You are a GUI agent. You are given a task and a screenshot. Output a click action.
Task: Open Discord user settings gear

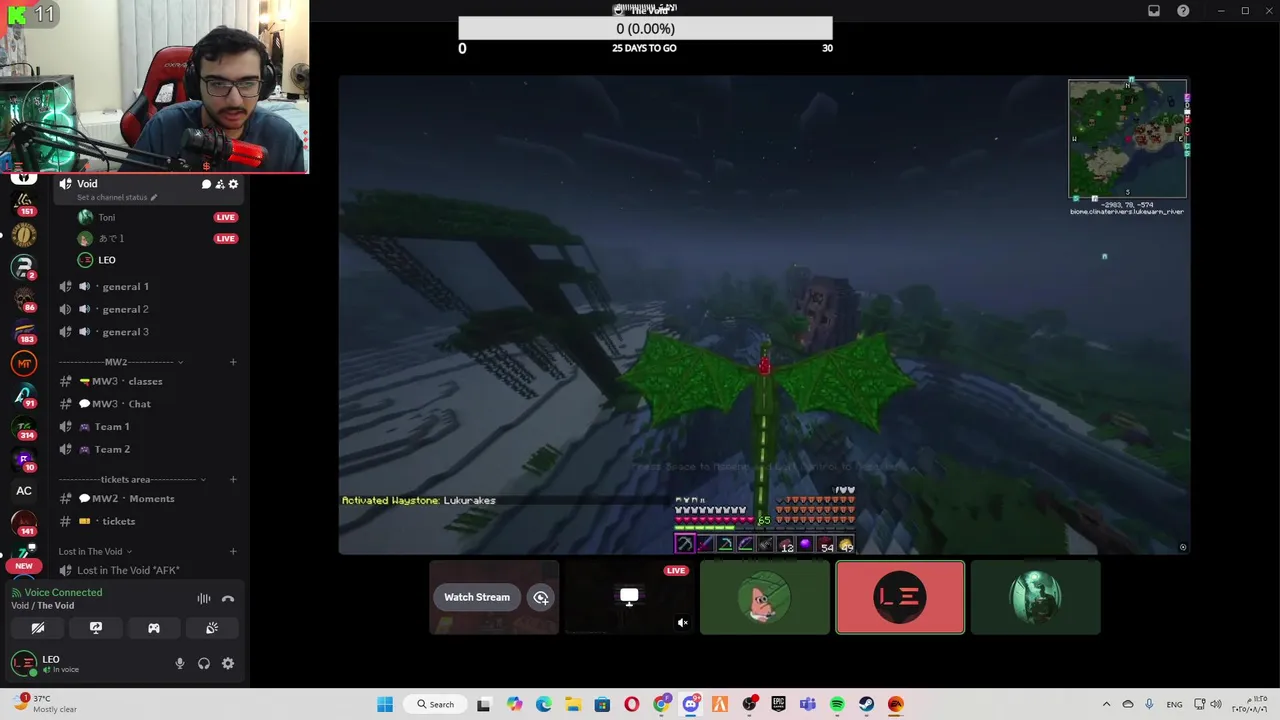coord(228,663)
